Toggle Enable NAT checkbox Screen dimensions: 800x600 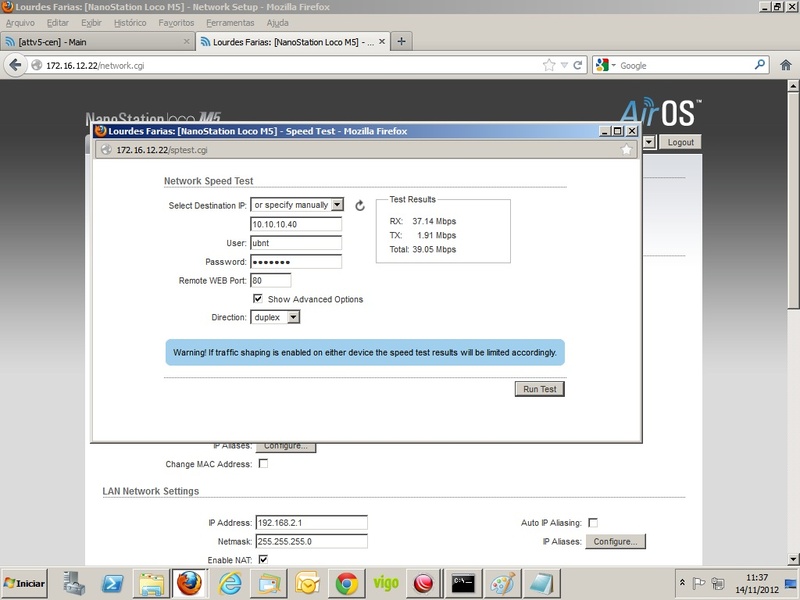[263, 560]
